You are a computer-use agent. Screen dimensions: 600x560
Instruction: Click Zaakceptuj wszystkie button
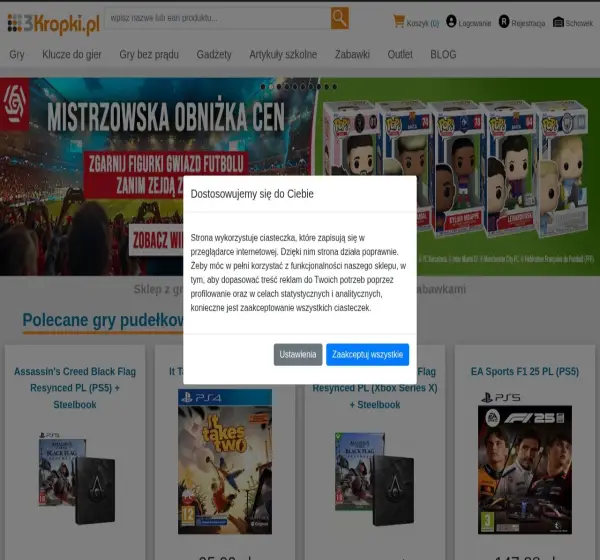coord(367,354)
